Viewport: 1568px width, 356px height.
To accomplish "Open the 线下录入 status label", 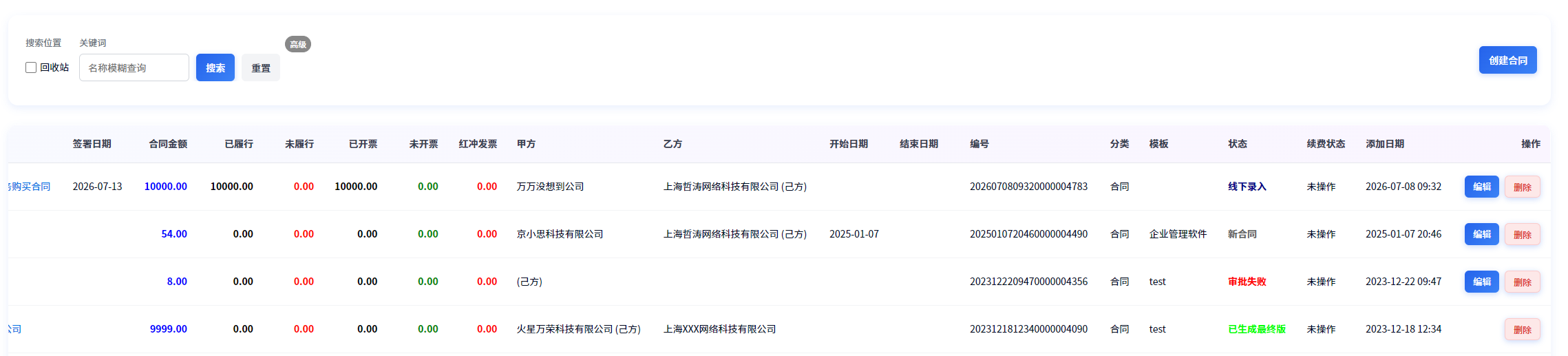I will [1247, 187].
